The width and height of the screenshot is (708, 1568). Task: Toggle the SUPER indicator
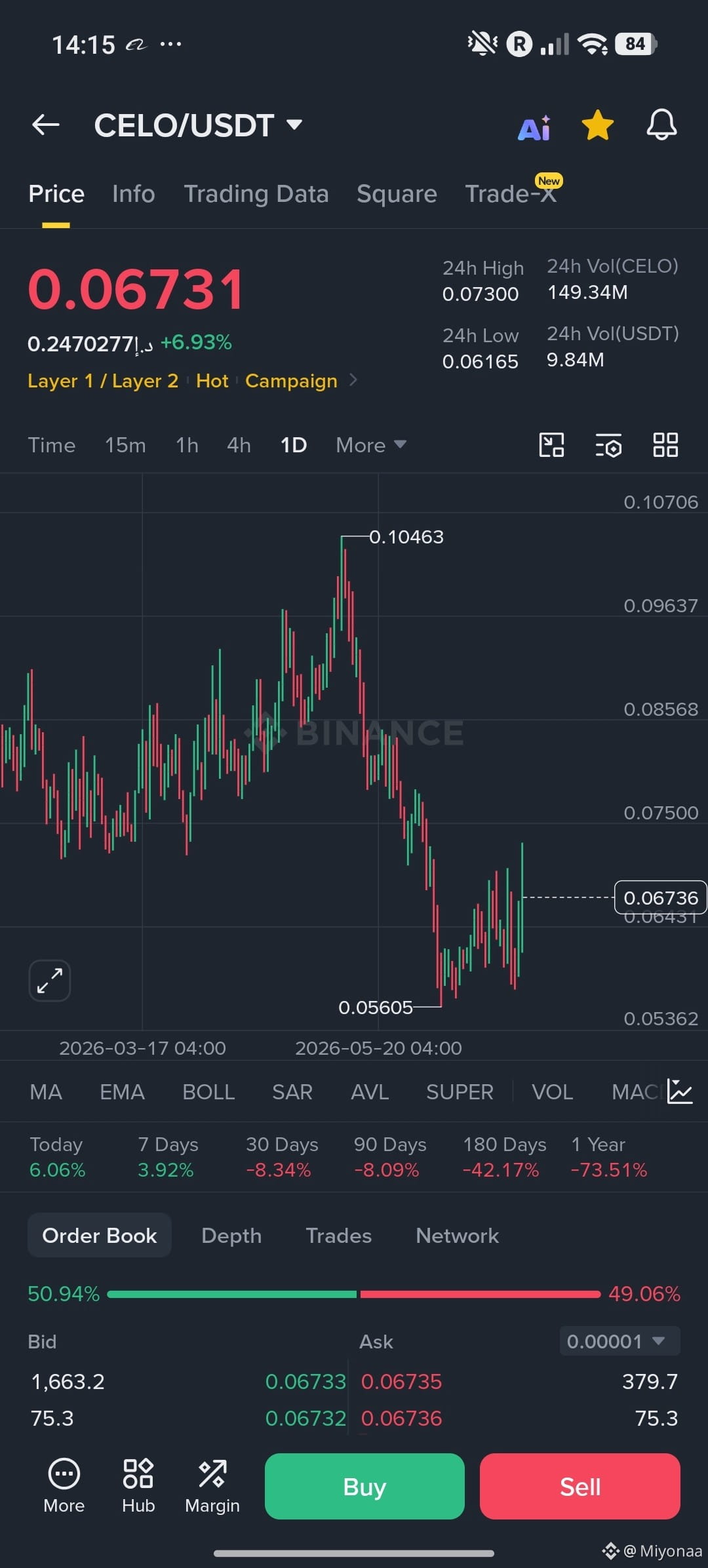[460, 1092]
